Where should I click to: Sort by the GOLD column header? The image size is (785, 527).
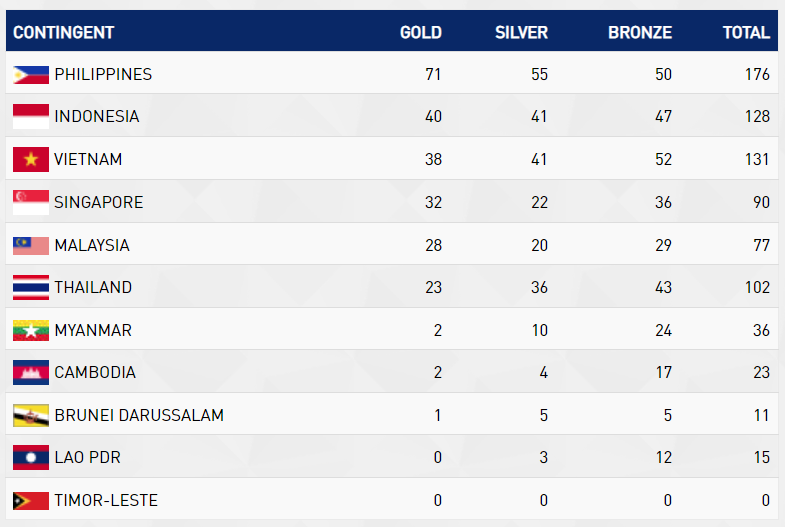tap(421, 33)
